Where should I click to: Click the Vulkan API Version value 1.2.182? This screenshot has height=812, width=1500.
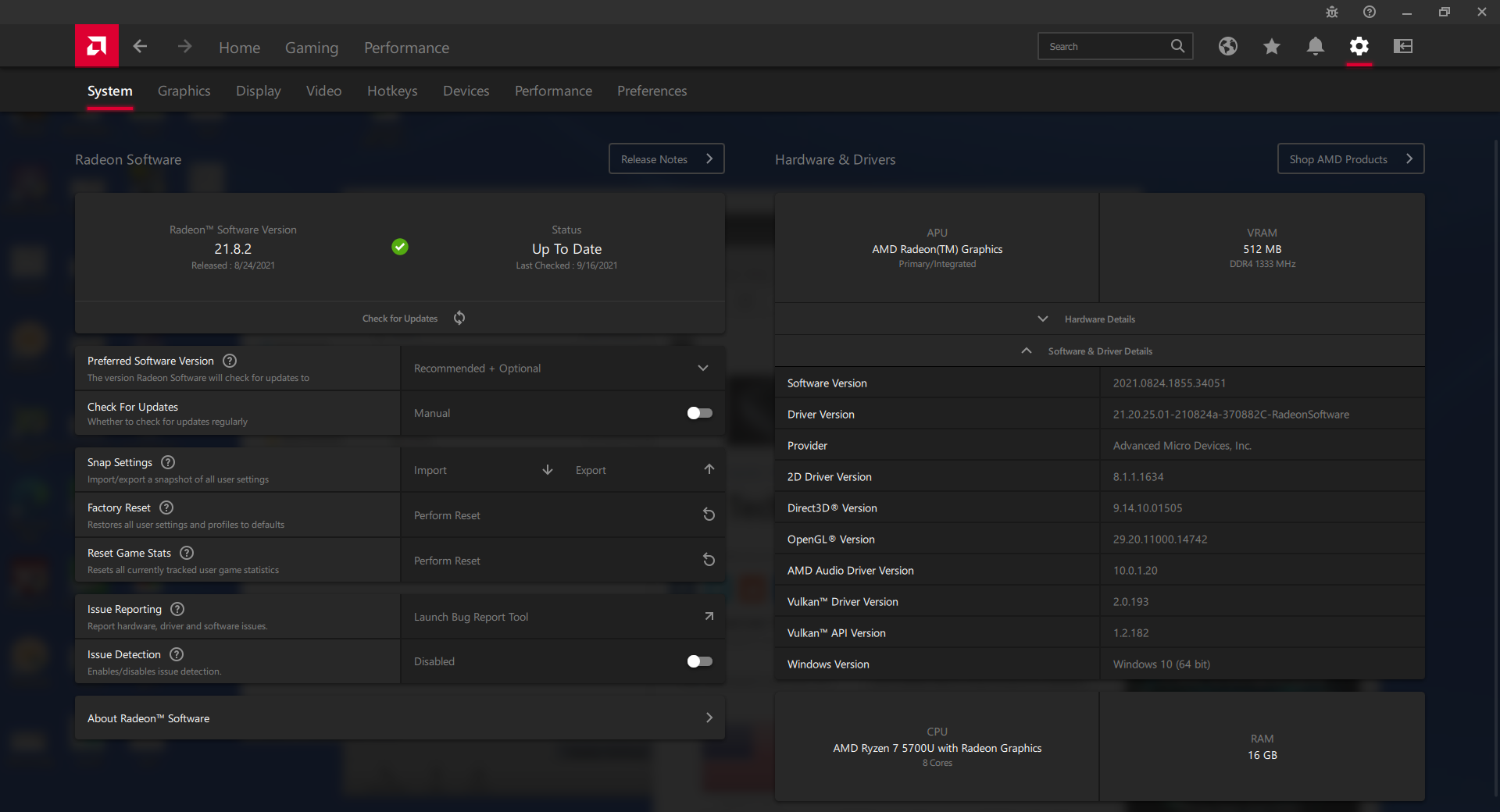[1130, 632]
